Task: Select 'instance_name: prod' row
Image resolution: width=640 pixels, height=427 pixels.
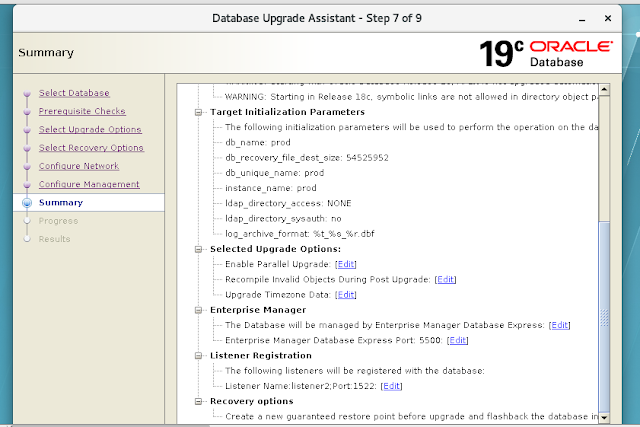Action: point(271,188)
